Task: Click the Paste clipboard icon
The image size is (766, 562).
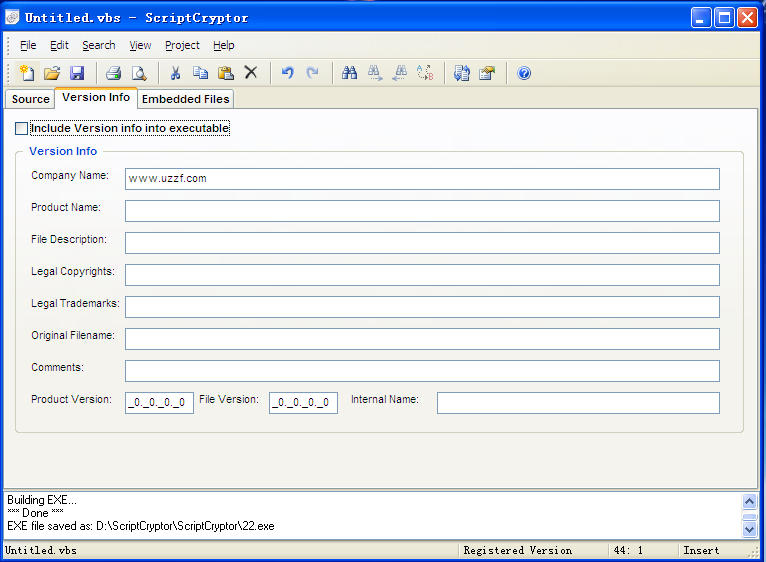Action: [226, 73]
